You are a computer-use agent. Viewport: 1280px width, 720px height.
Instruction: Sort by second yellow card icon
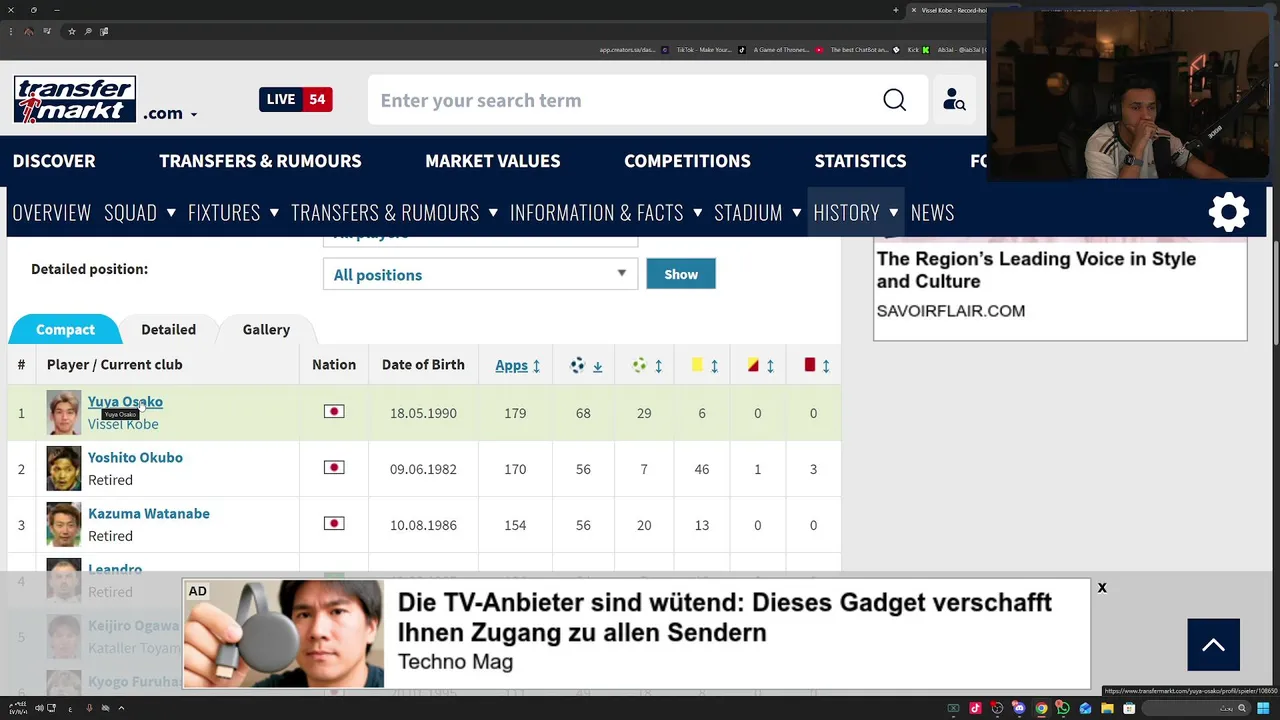pos(753,366)
